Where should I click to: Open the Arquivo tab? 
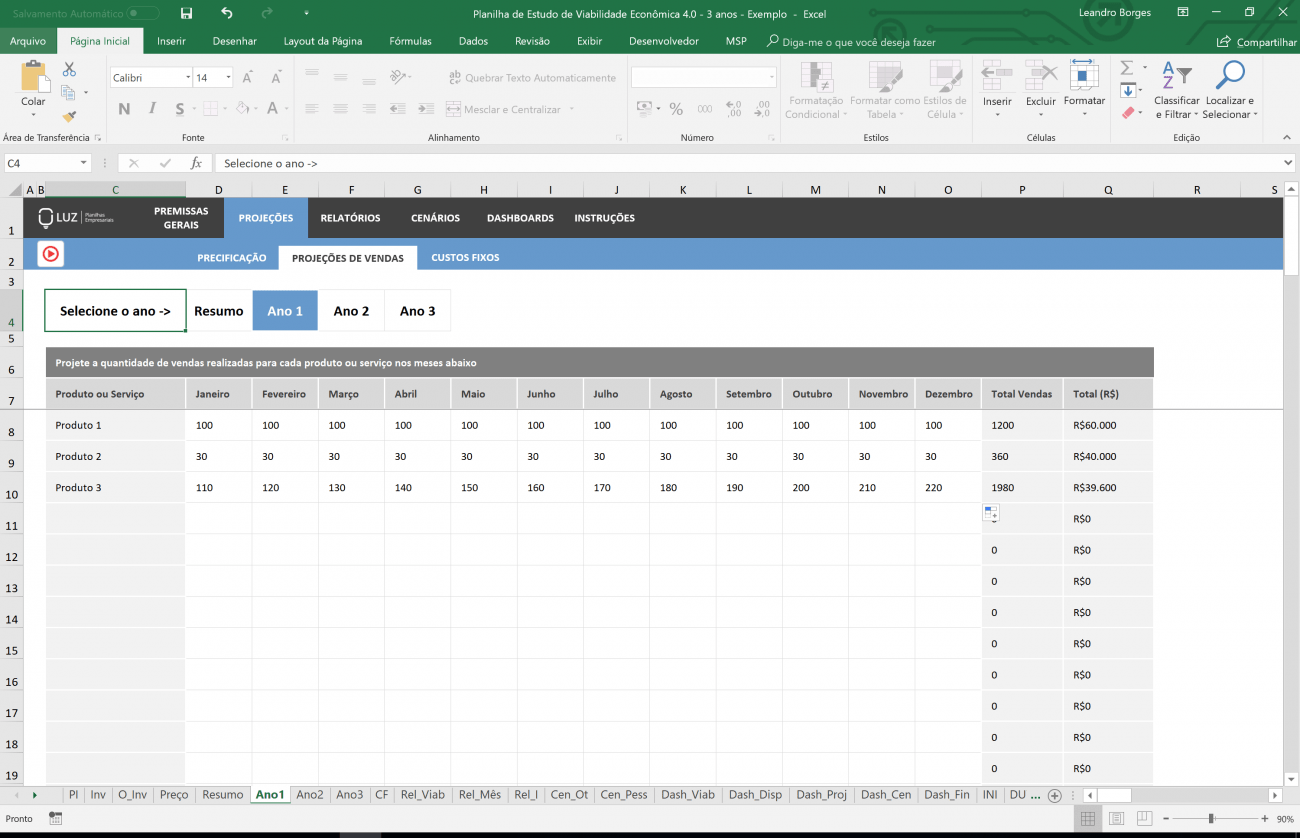coord(28,41)
